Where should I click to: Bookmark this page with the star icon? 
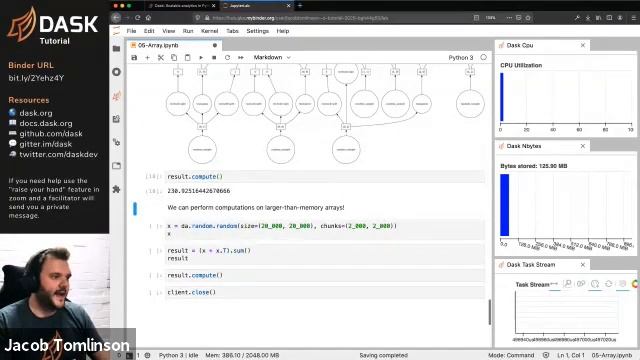pos(528,18)
